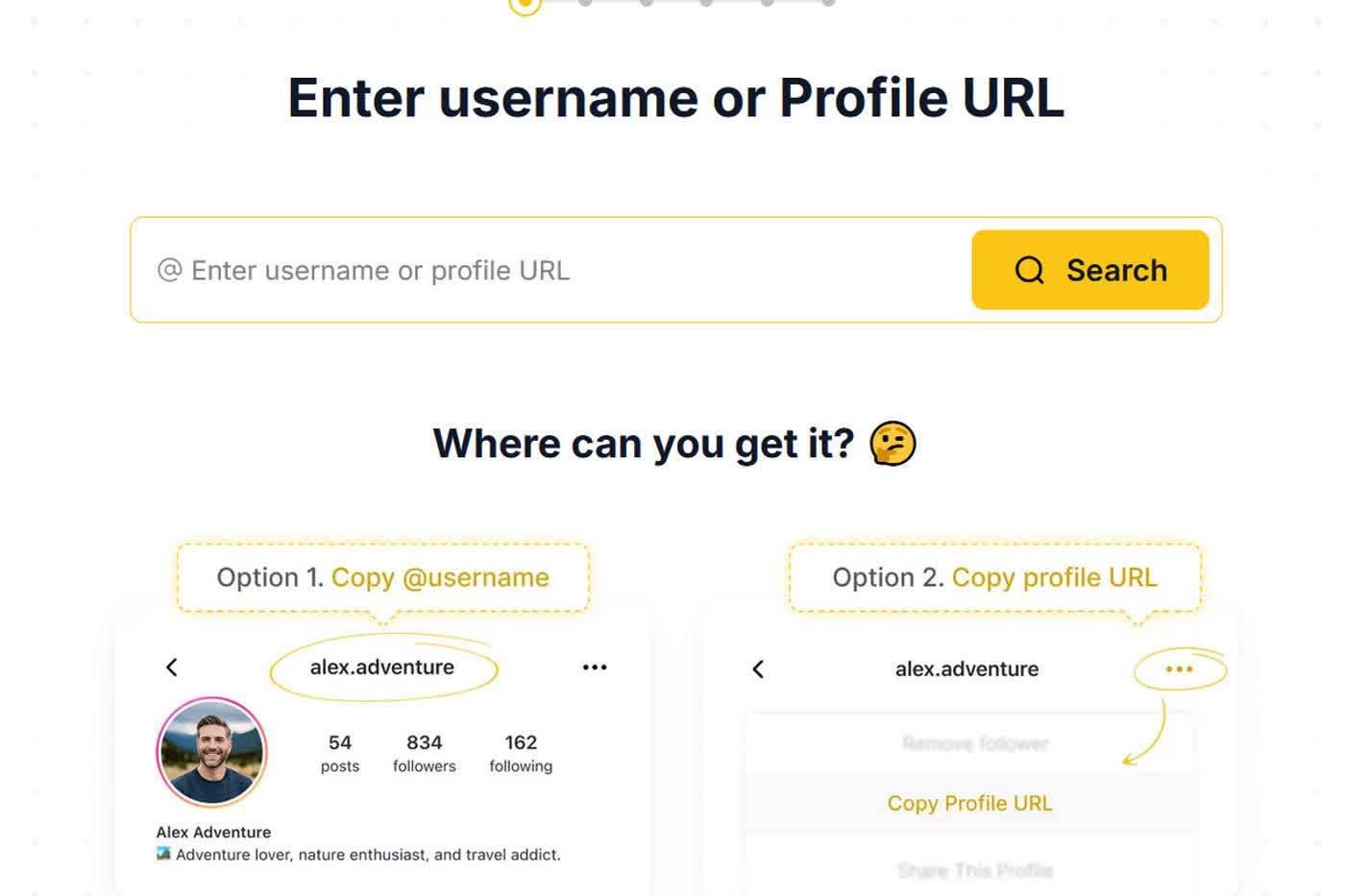This screenshot has height=896, width=1345.
Task: Choose the blurred Remove follower entry
Action: click(974, 743)
